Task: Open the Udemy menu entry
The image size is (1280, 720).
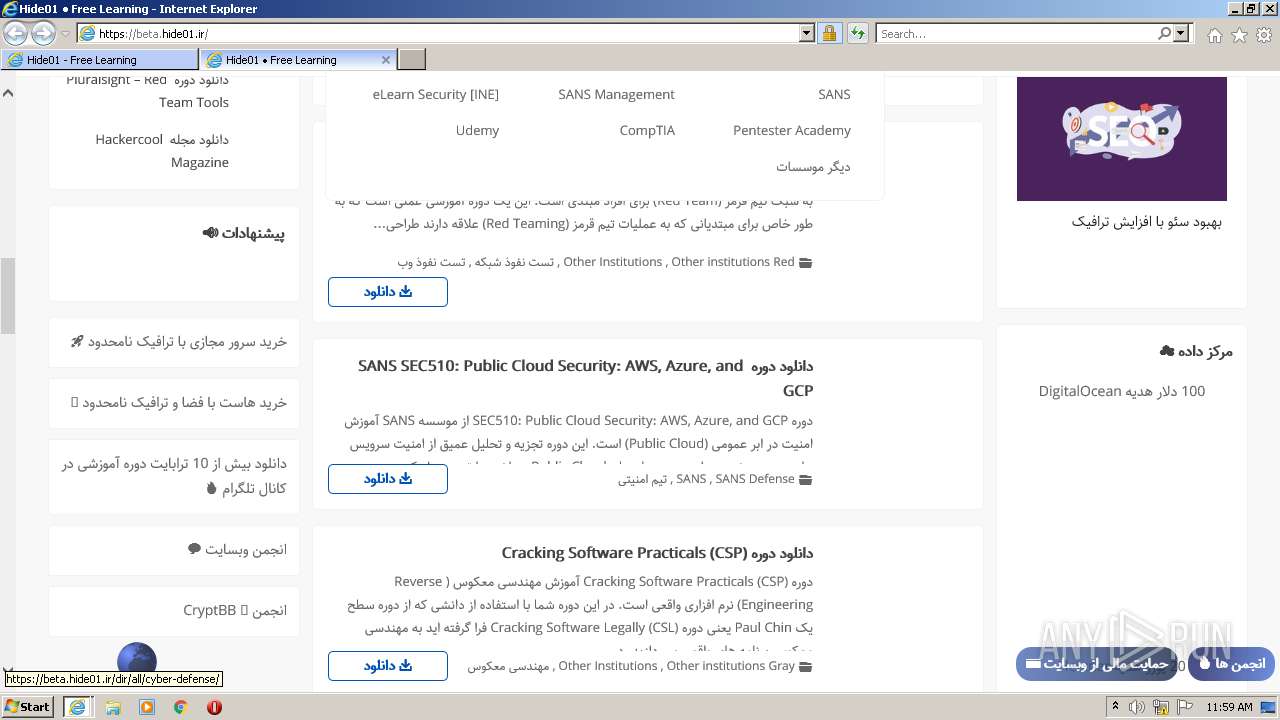Action: coord(477,130)
